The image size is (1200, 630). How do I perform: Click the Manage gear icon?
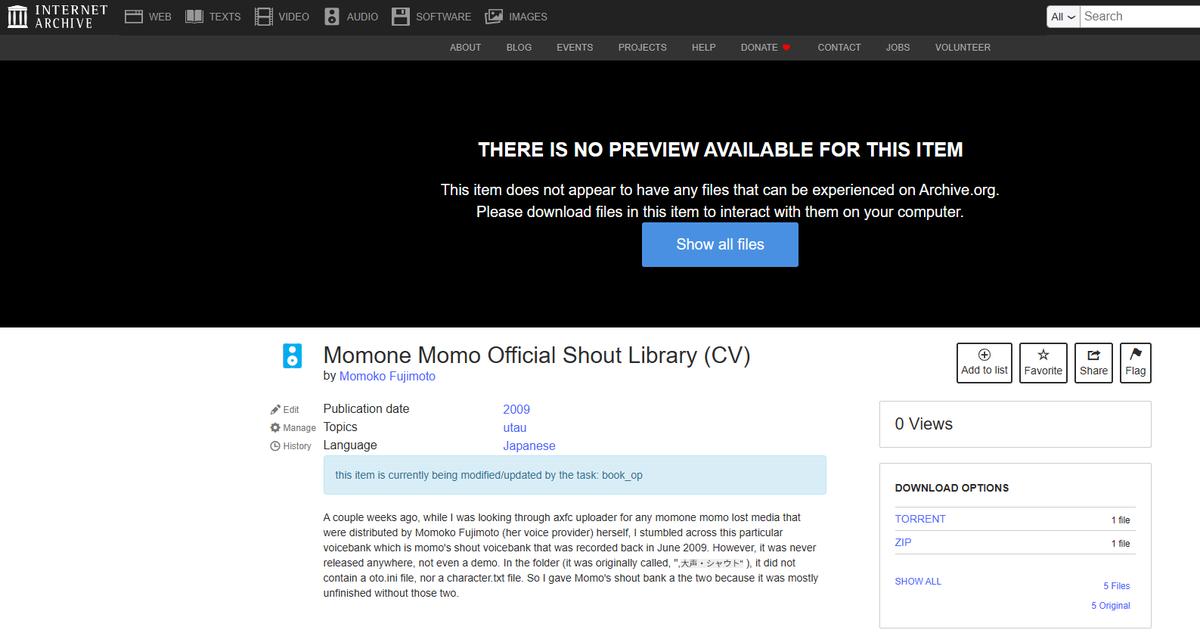[275, 427]
